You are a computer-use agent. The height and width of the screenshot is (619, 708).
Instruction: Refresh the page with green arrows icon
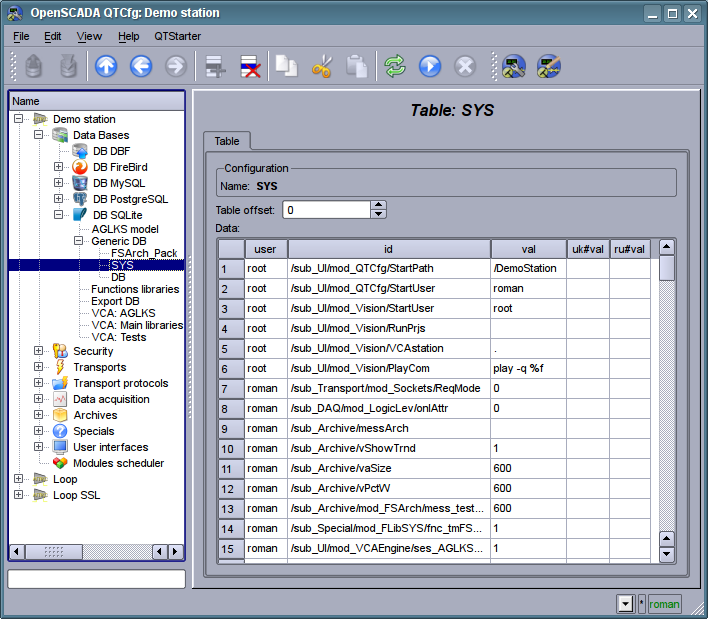[395, 66]
